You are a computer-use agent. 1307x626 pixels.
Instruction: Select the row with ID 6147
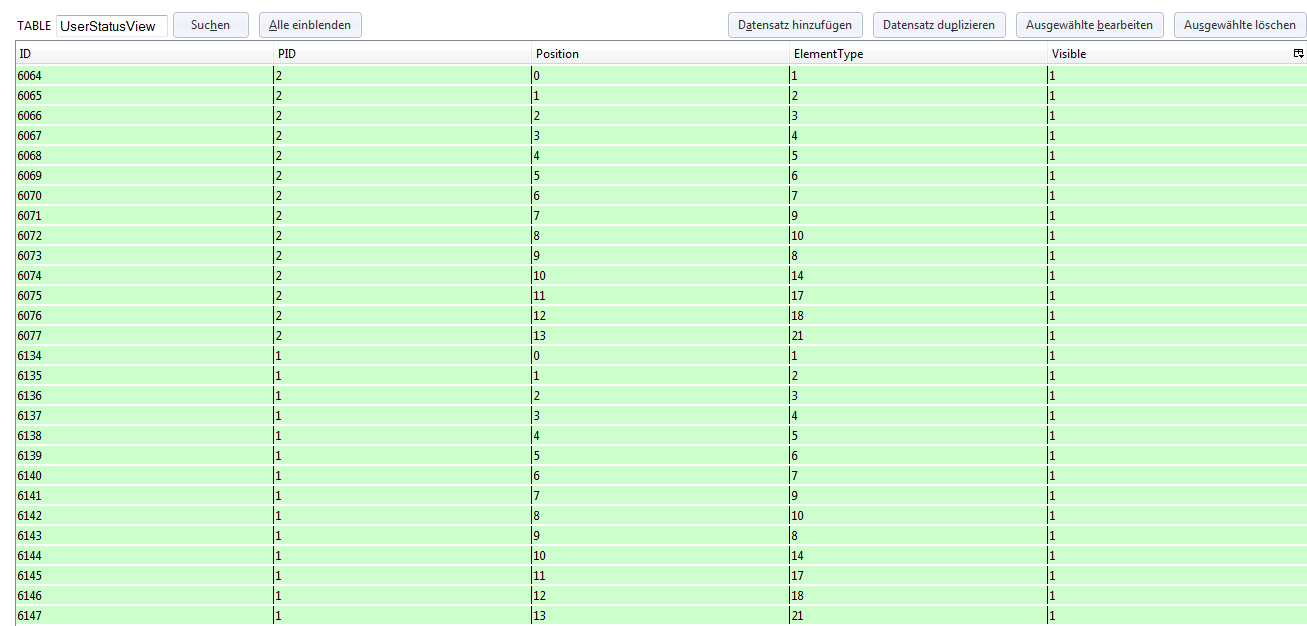(661, 616)
